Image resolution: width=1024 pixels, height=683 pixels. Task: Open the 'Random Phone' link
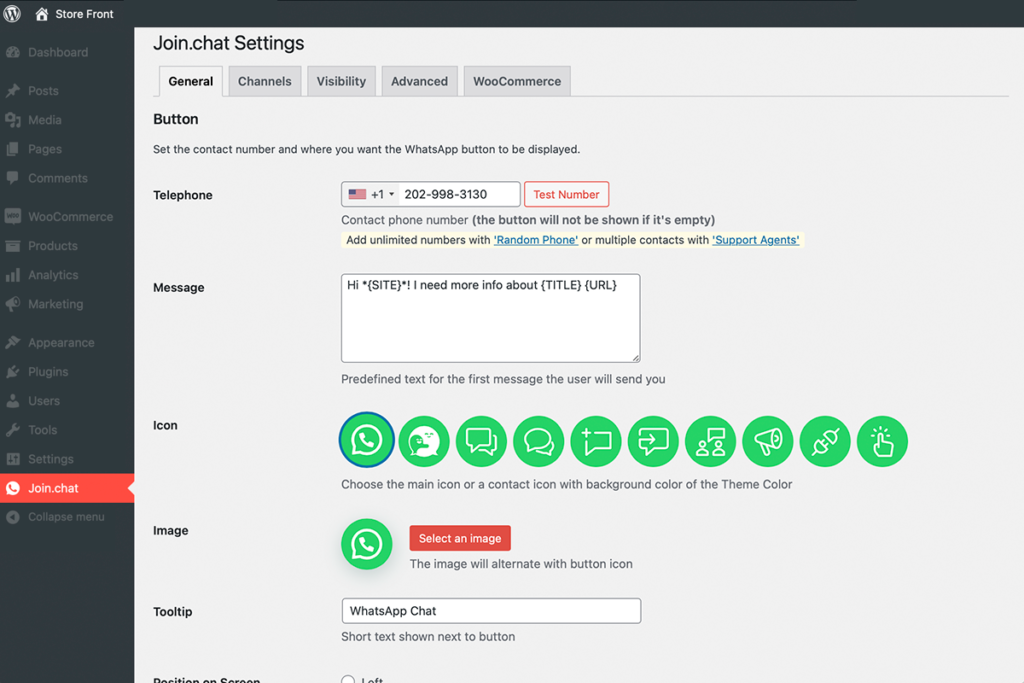[536, 240]
